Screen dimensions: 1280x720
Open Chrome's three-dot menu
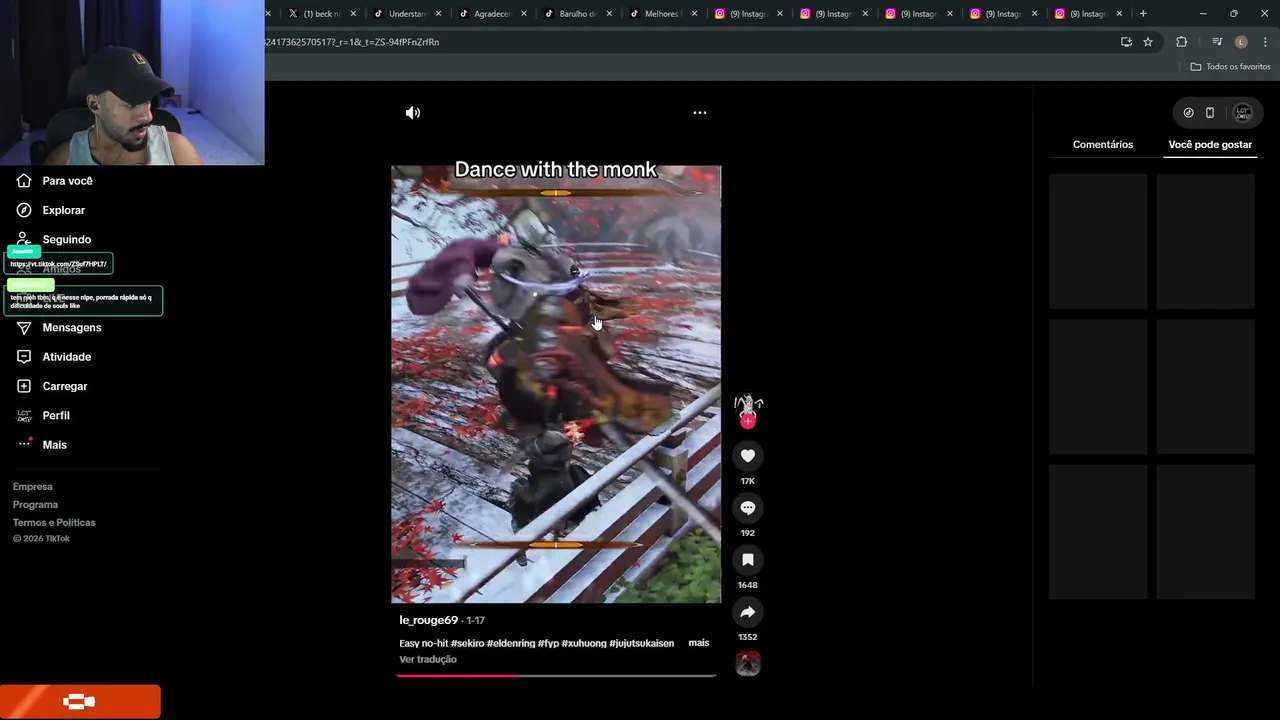tap(1266, 42)
